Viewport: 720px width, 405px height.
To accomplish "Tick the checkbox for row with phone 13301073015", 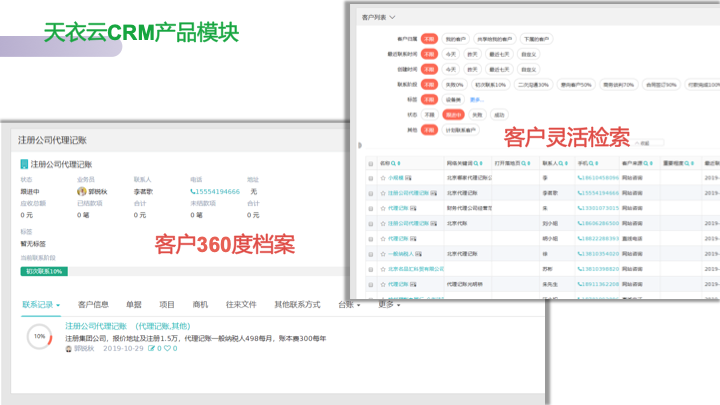I will [x=371, y=208].
